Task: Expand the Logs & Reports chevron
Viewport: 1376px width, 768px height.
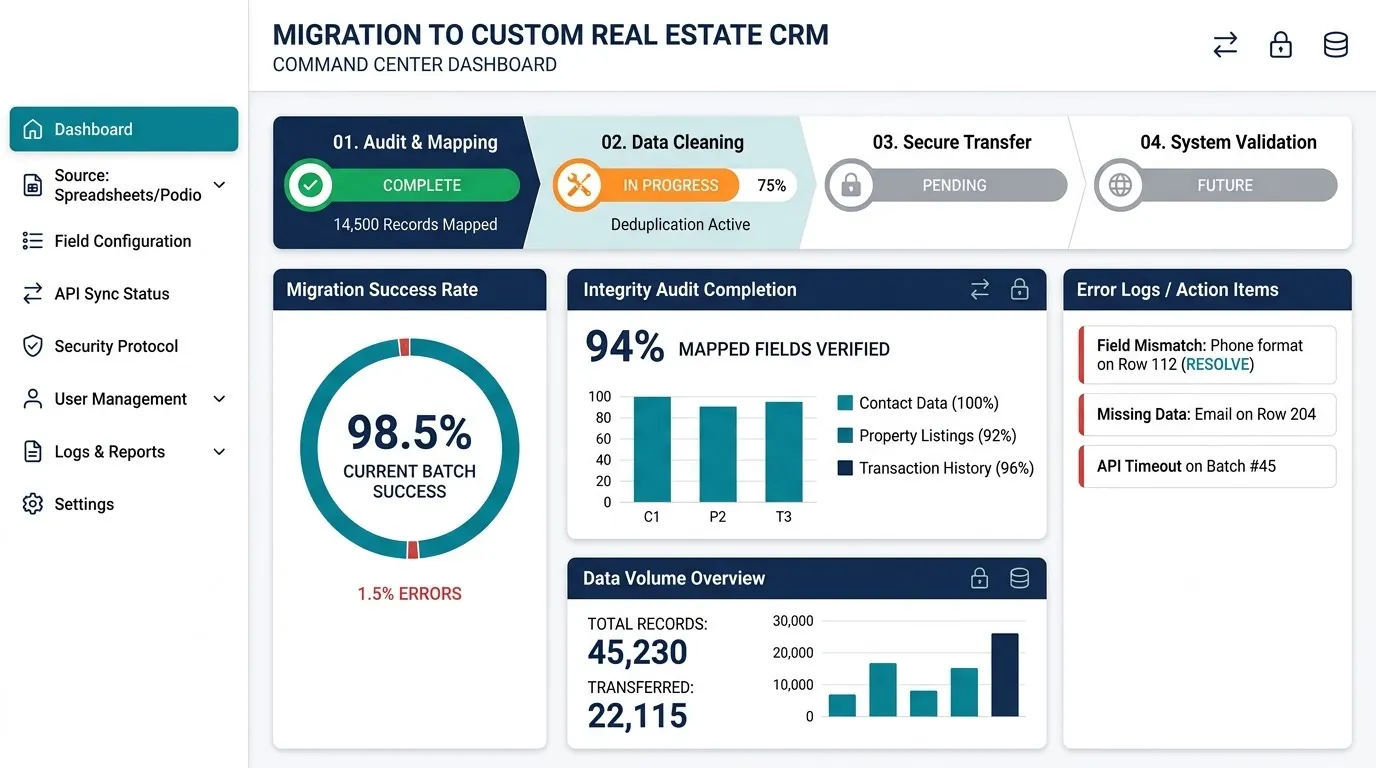Action: 220,452
